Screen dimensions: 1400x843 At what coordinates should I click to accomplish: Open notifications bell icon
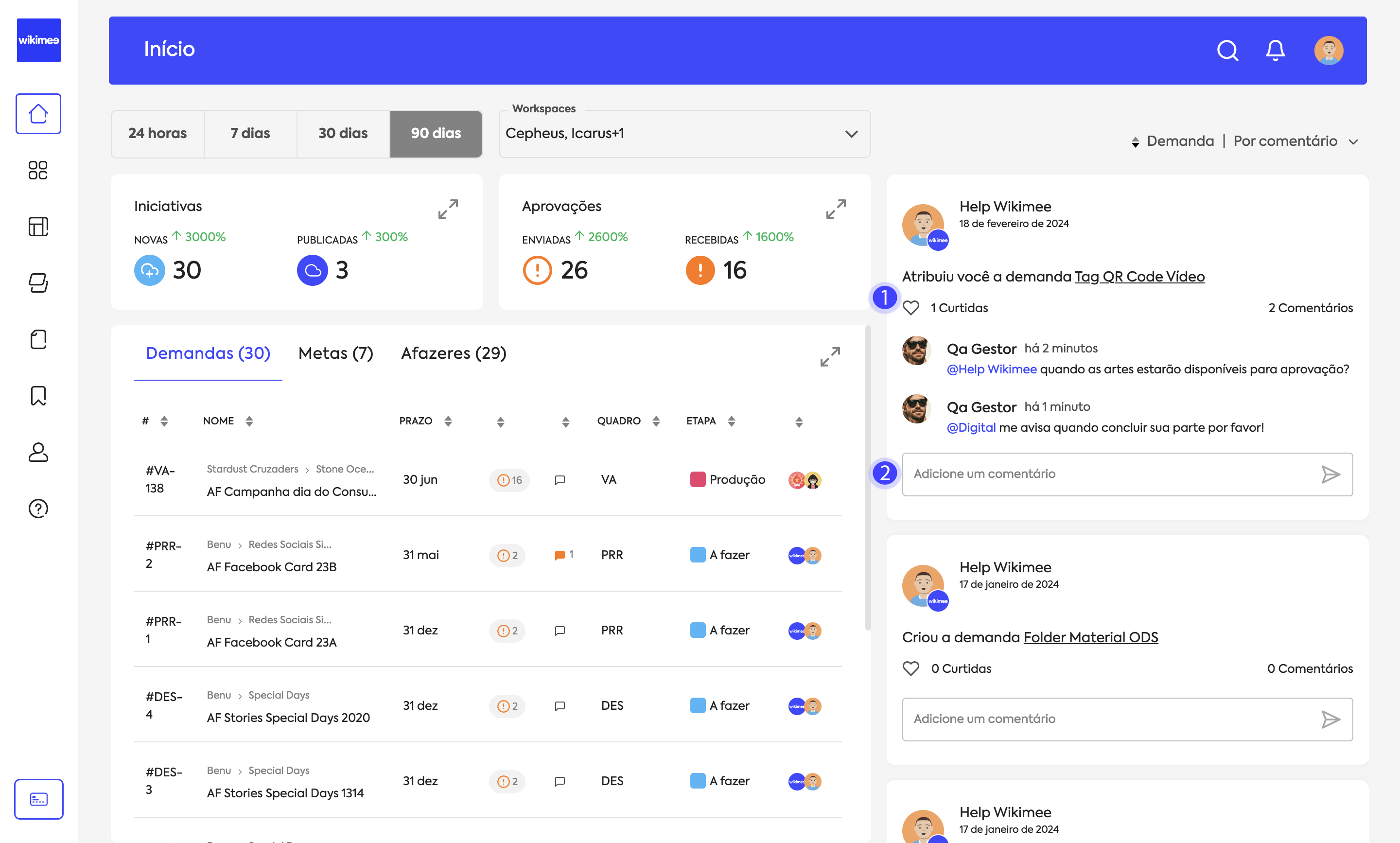1275,51
